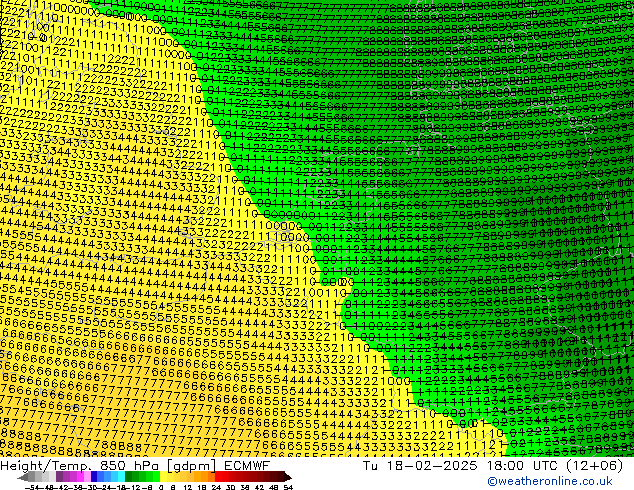Screen dimensions: 634x490
Task: Open the weatheronline.co.uk copyright link
Action: [550, 481]
